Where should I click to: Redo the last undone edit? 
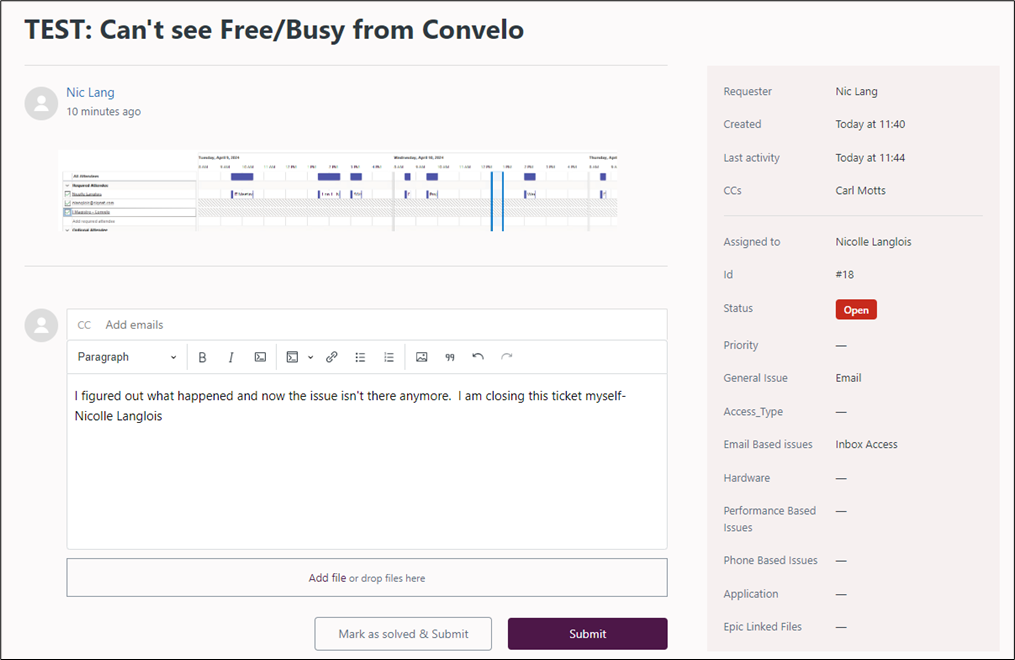[507, 357]
